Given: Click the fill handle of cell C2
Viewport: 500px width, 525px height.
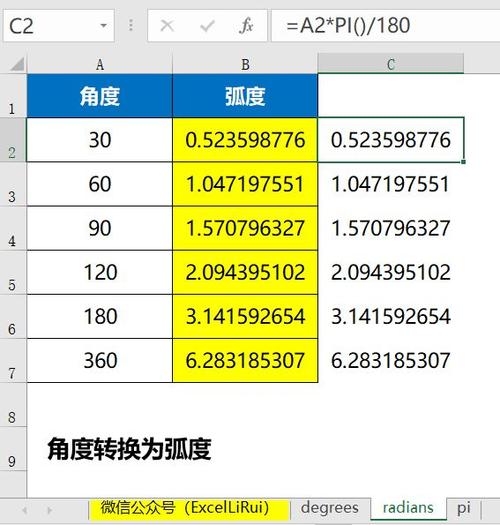Looking at the screenshot, I should click(463, 162).
